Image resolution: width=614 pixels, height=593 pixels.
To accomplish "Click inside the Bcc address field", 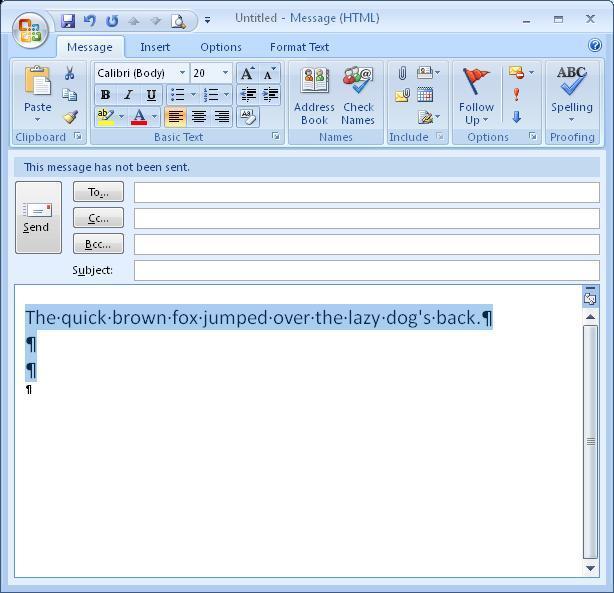I will click(367, 244).
